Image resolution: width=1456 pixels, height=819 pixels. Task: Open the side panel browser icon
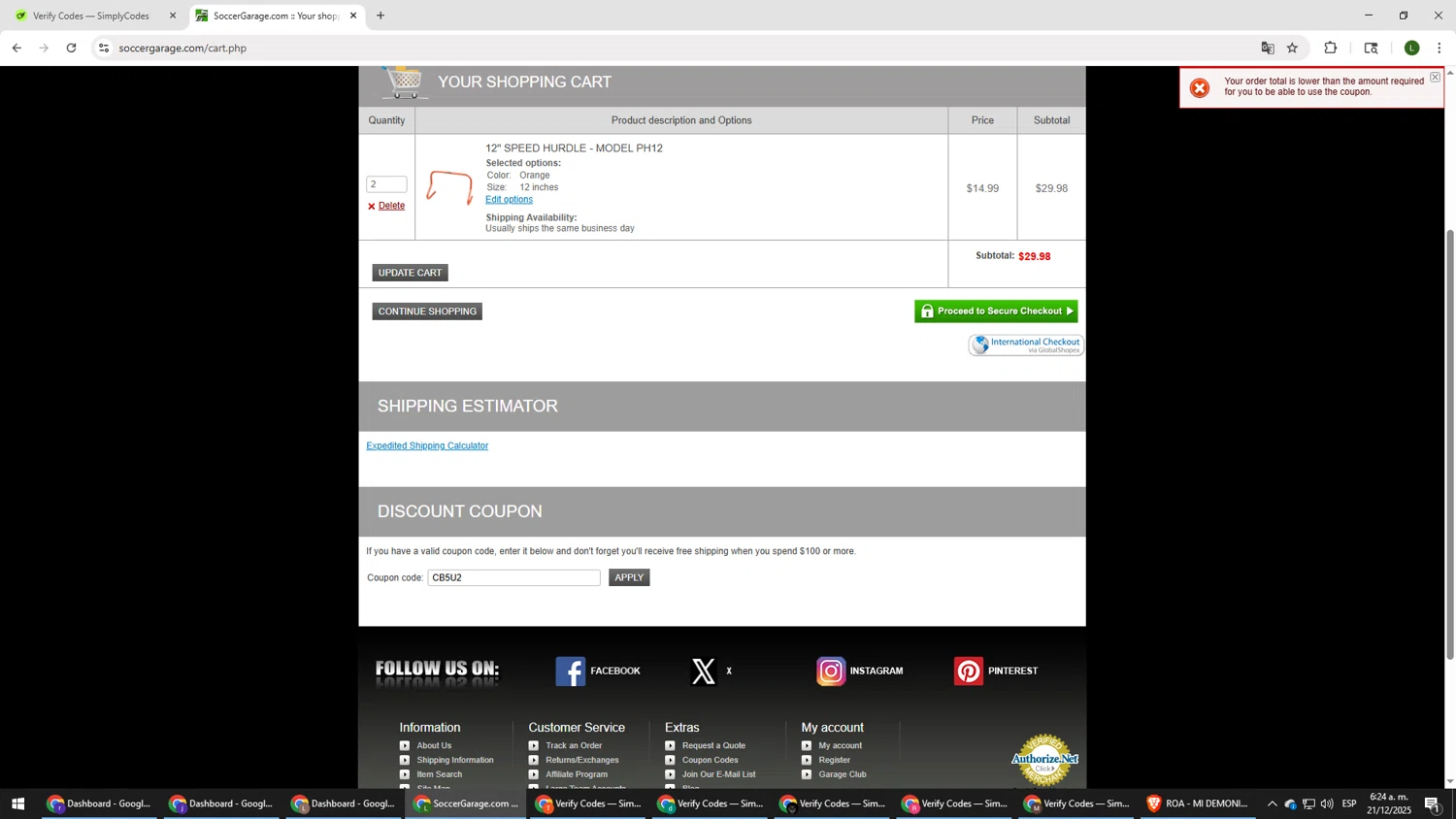[1371, 48]
